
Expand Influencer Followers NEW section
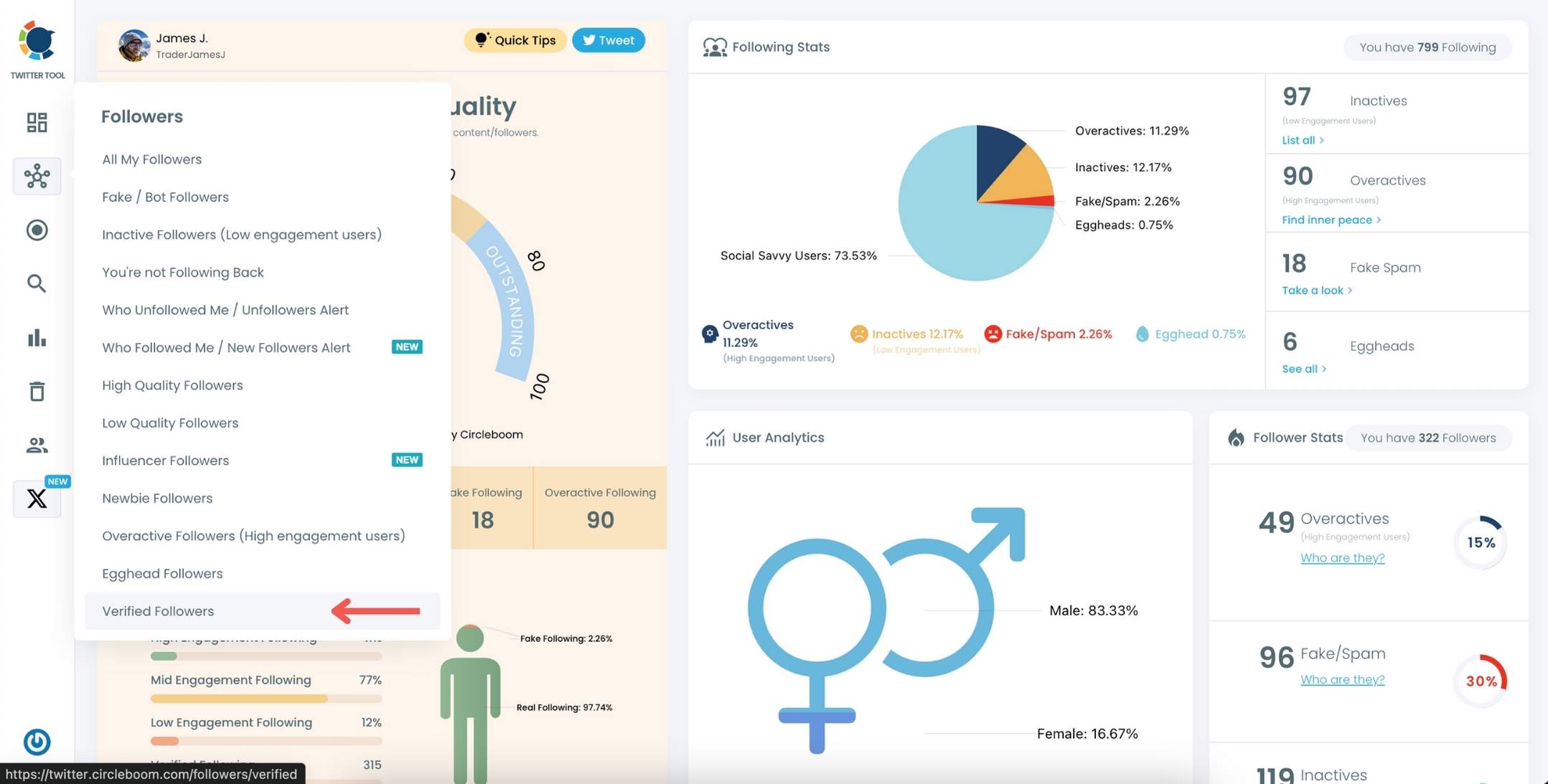(x=165, y=459)
